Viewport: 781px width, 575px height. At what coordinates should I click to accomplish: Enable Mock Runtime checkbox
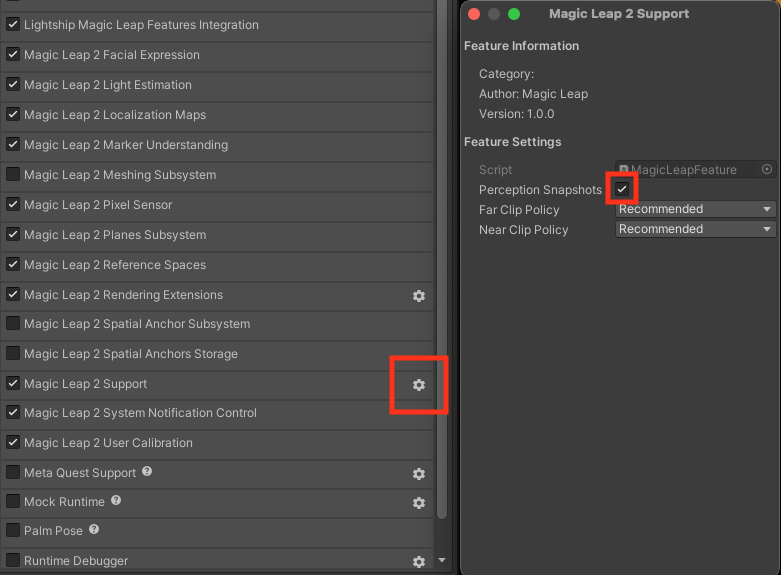pos(13,501)
